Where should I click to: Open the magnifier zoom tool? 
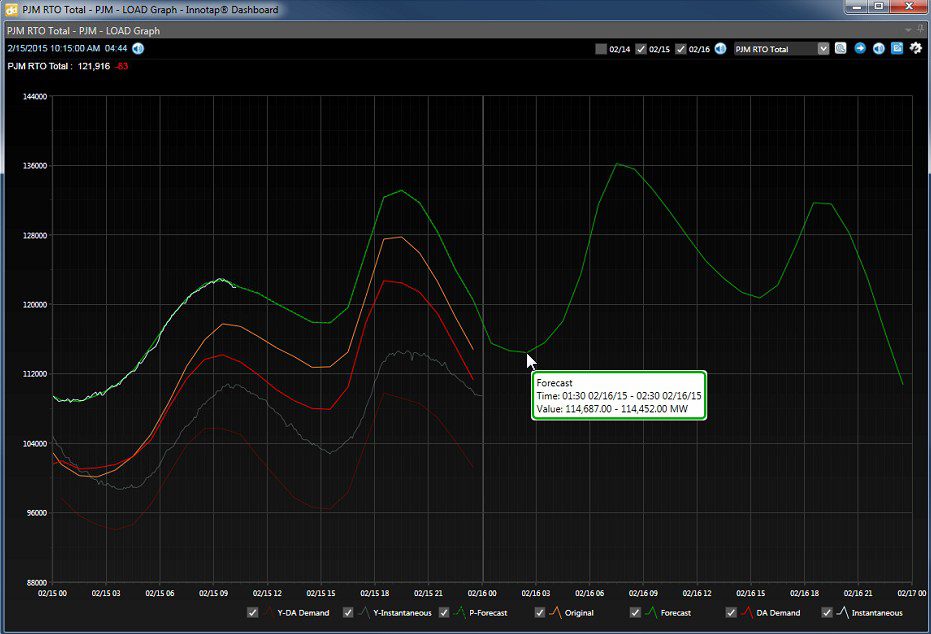pyautogui.click(x=840, y=49)
